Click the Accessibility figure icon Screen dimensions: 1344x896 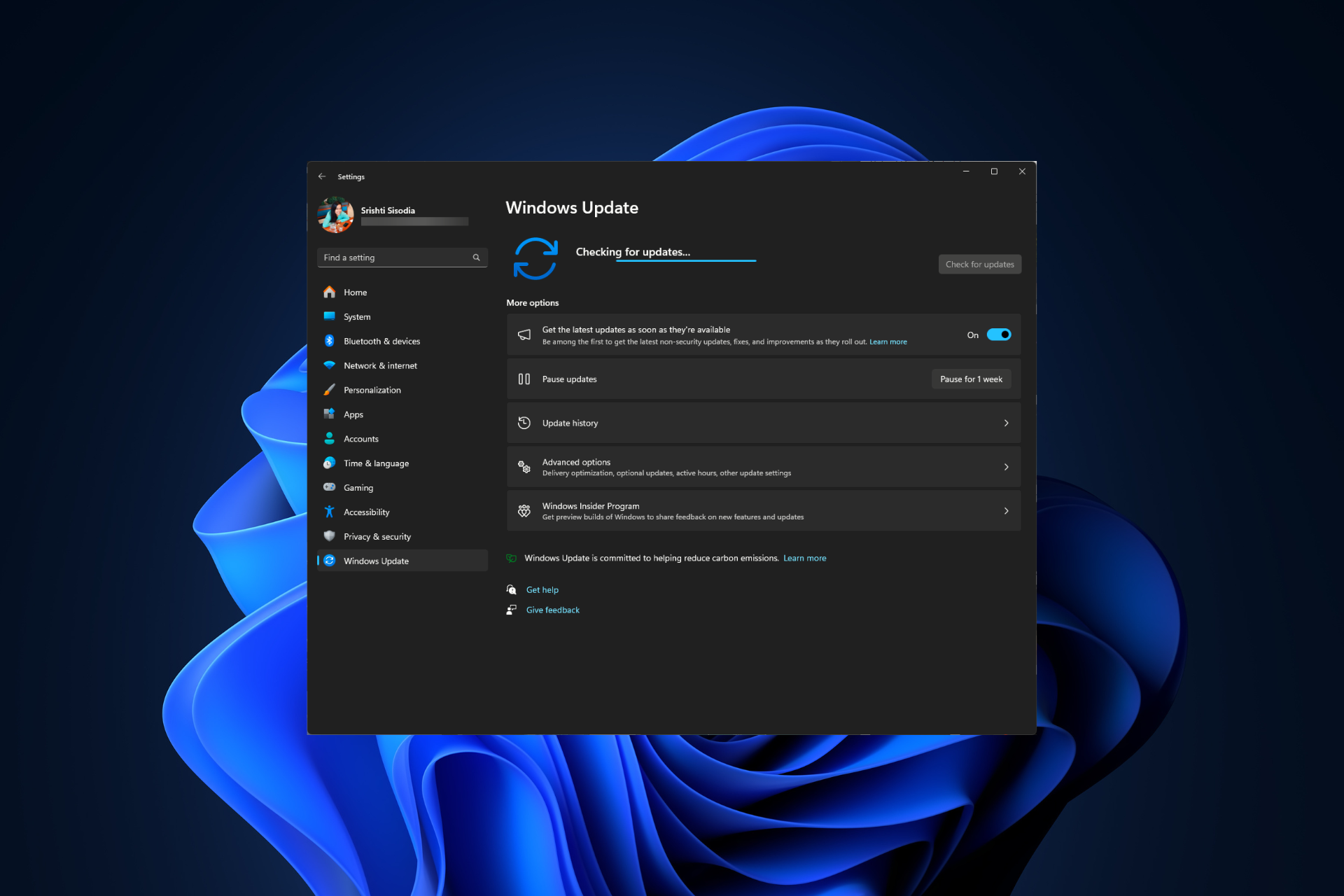(x=329, y=512)
